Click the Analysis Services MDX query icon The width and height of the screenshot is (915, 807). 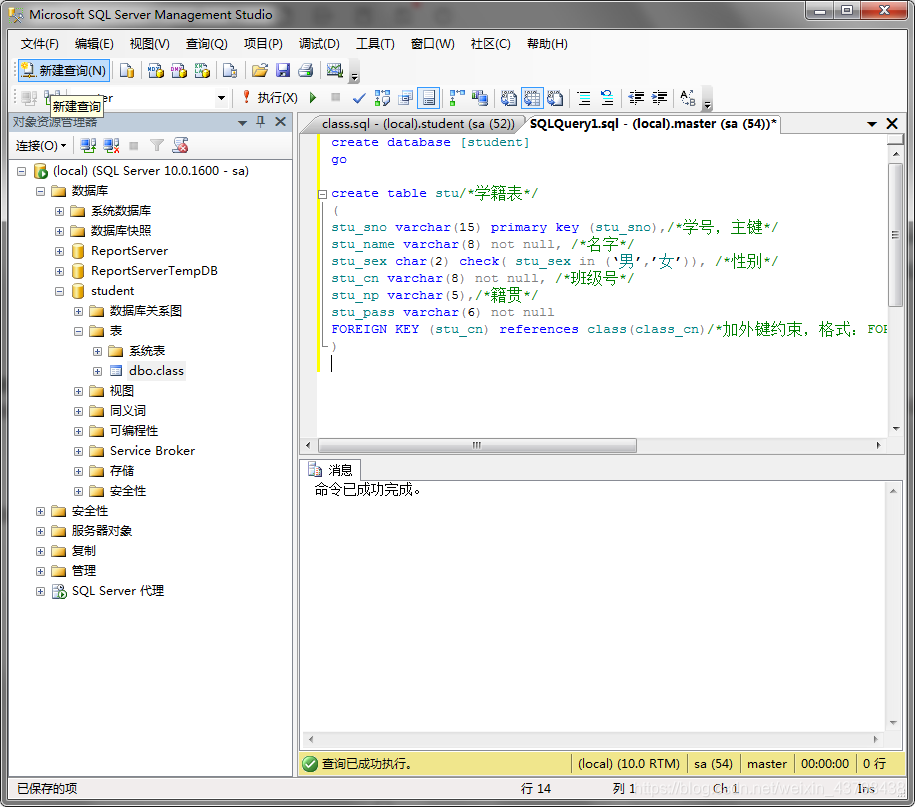155,71
